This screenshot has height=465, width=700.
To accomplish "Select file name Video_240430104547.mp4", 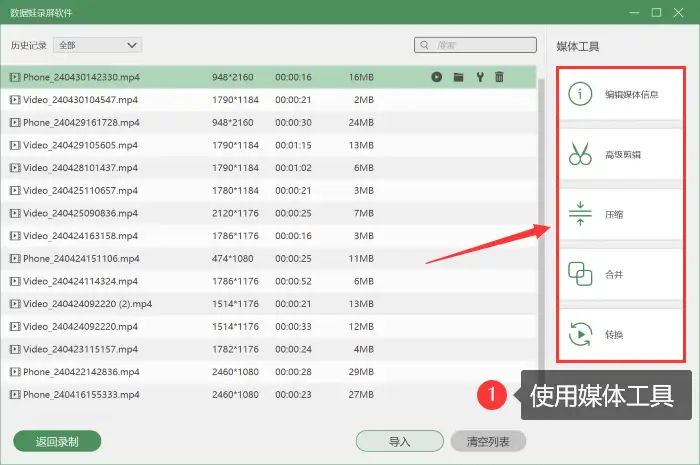I will pyautogui.click(x=80, y=100).
